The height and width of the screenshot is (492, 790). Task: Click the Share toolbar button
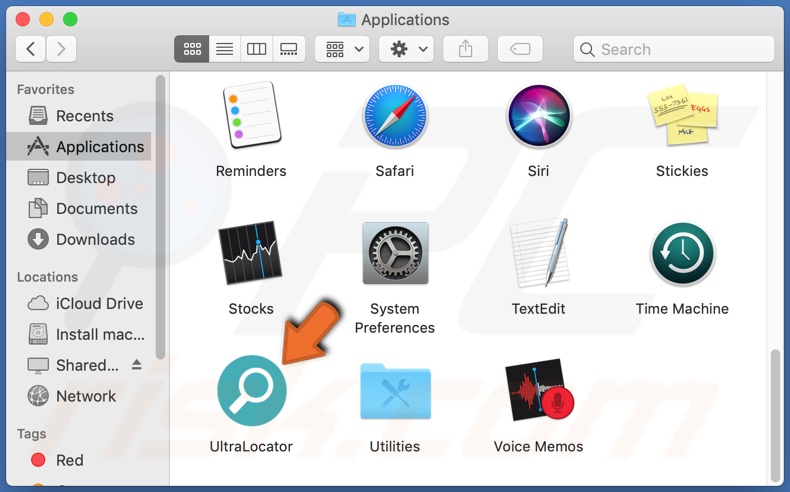tap(466, 49)
